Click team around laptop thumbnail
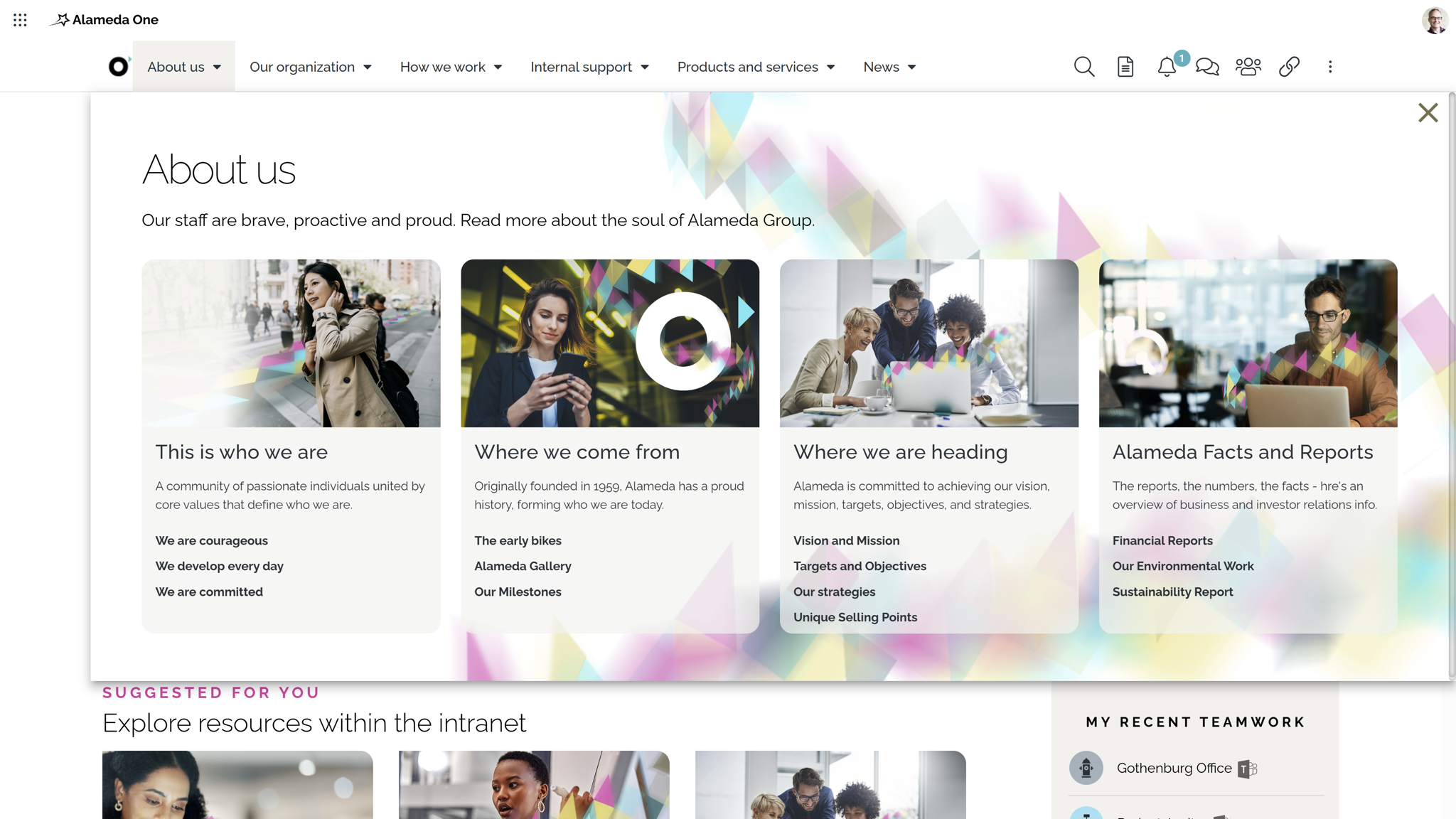Viewport: 1456px width, 819px height. tap(928, 343)
